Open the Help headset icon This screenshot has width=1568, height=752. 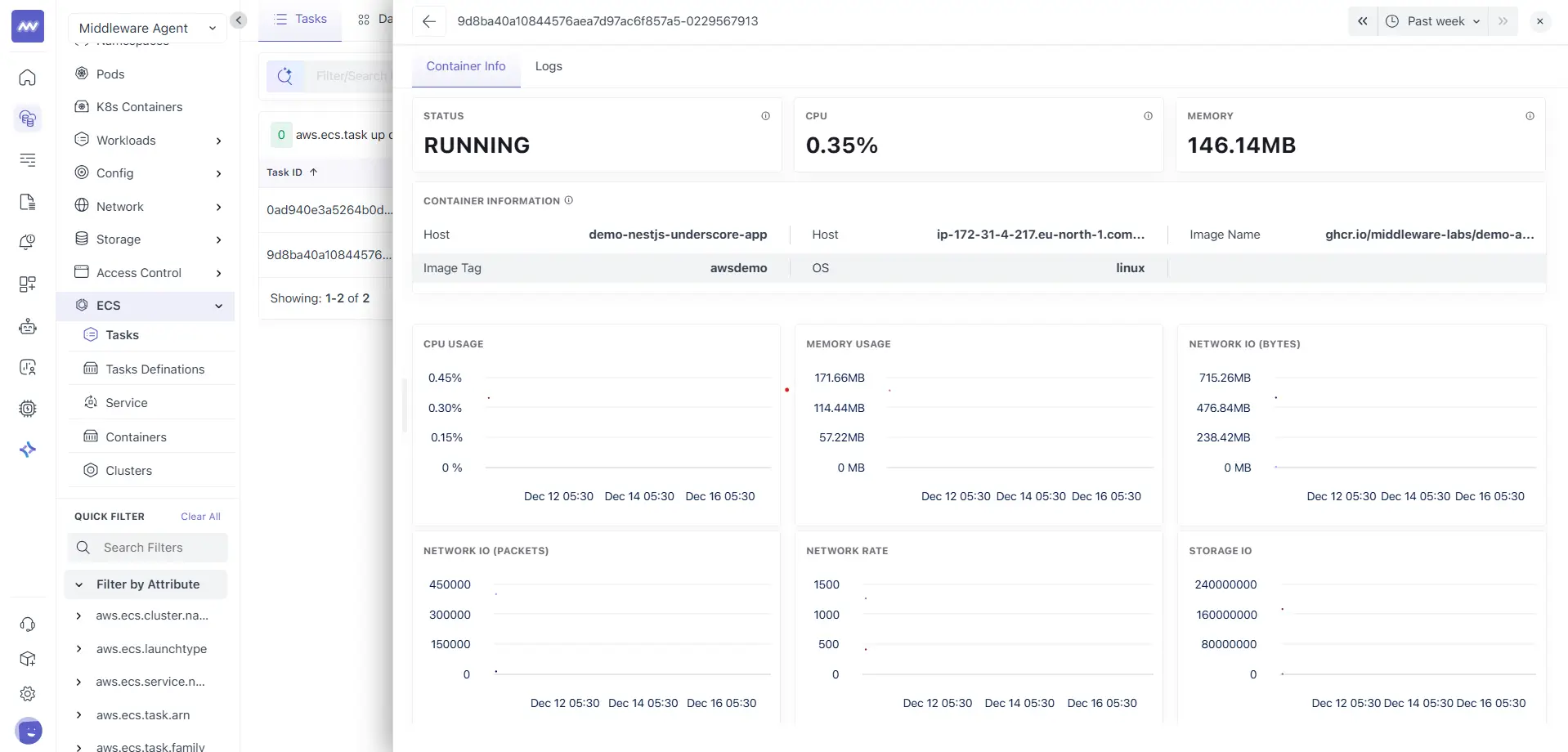pyautogui.click(x=27, y=624)
